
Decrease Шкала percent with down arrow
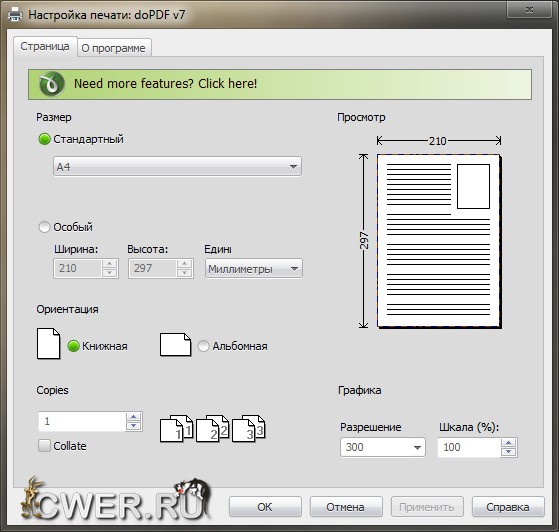(508, 452)
